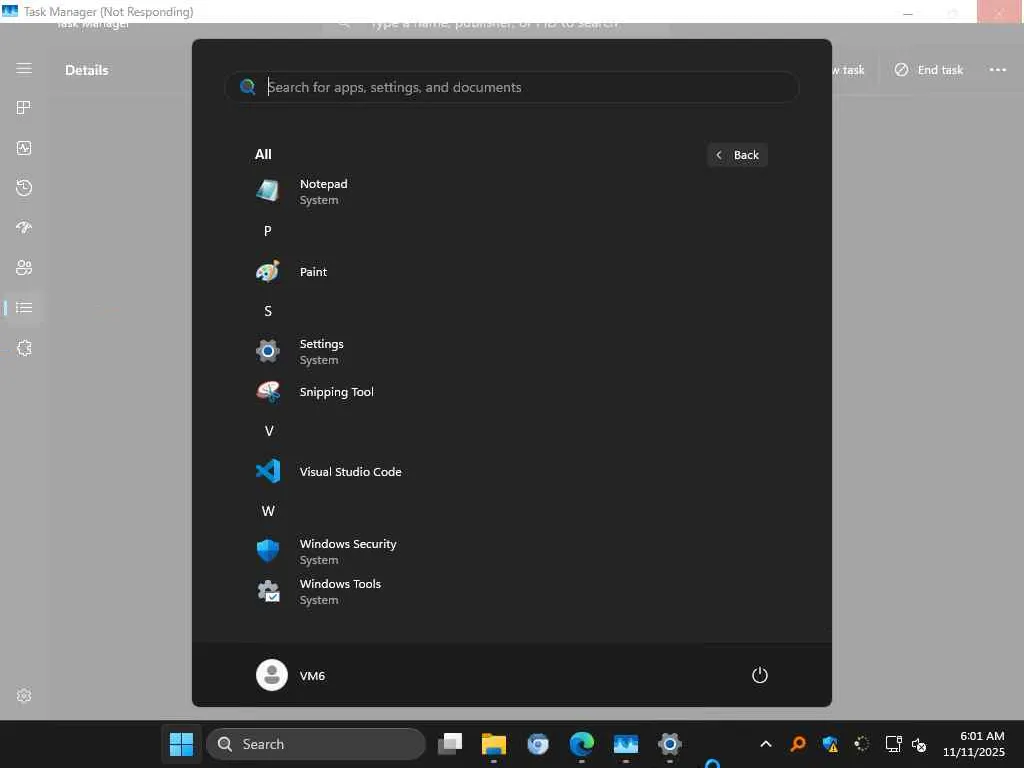The width and height of the screenshot is (1024, 768).
Task: Open Task Manager Users page
Action: click(24, 268)
